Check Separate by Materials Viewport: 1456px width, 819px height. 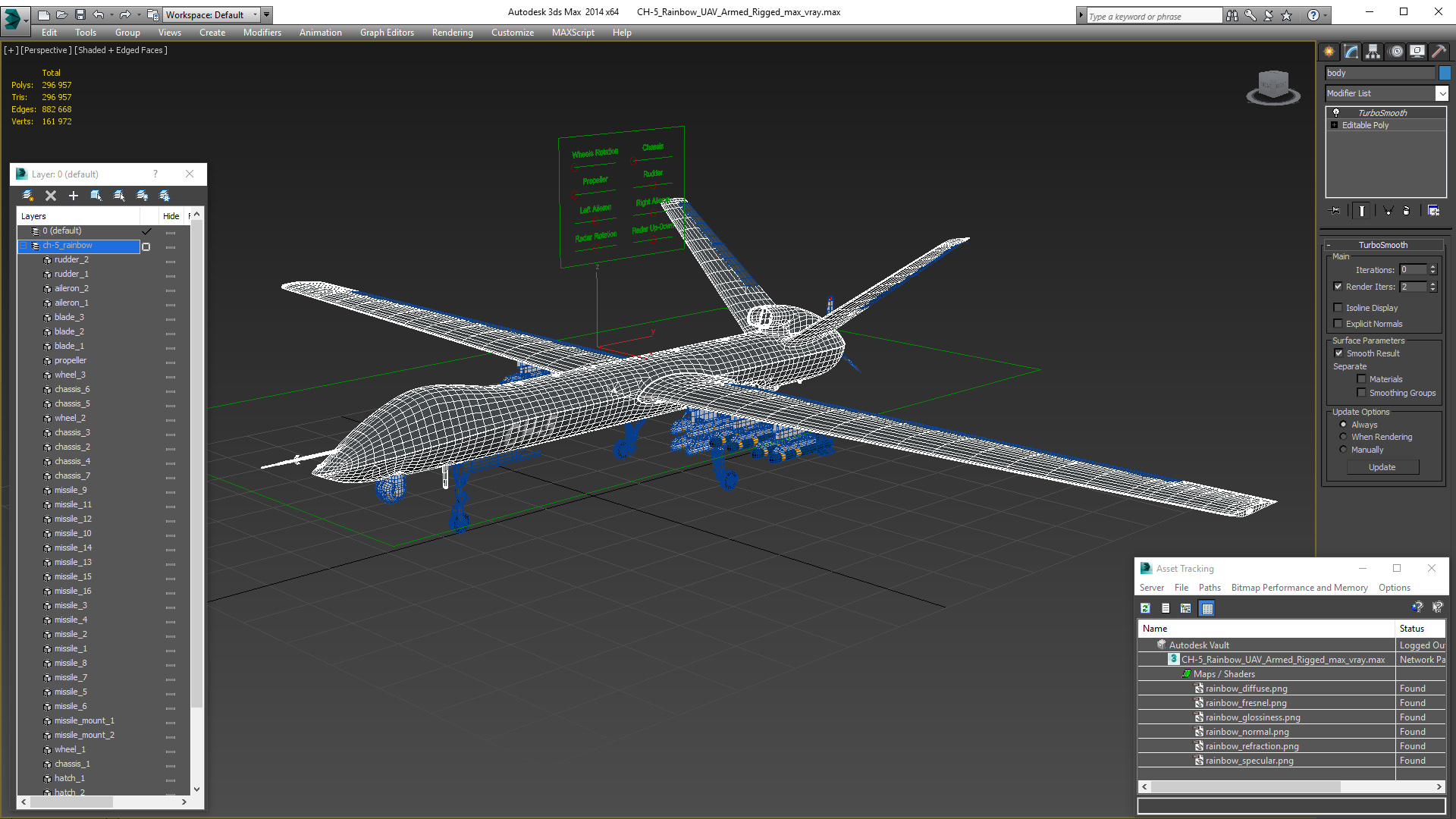[x=1361, y=379]
